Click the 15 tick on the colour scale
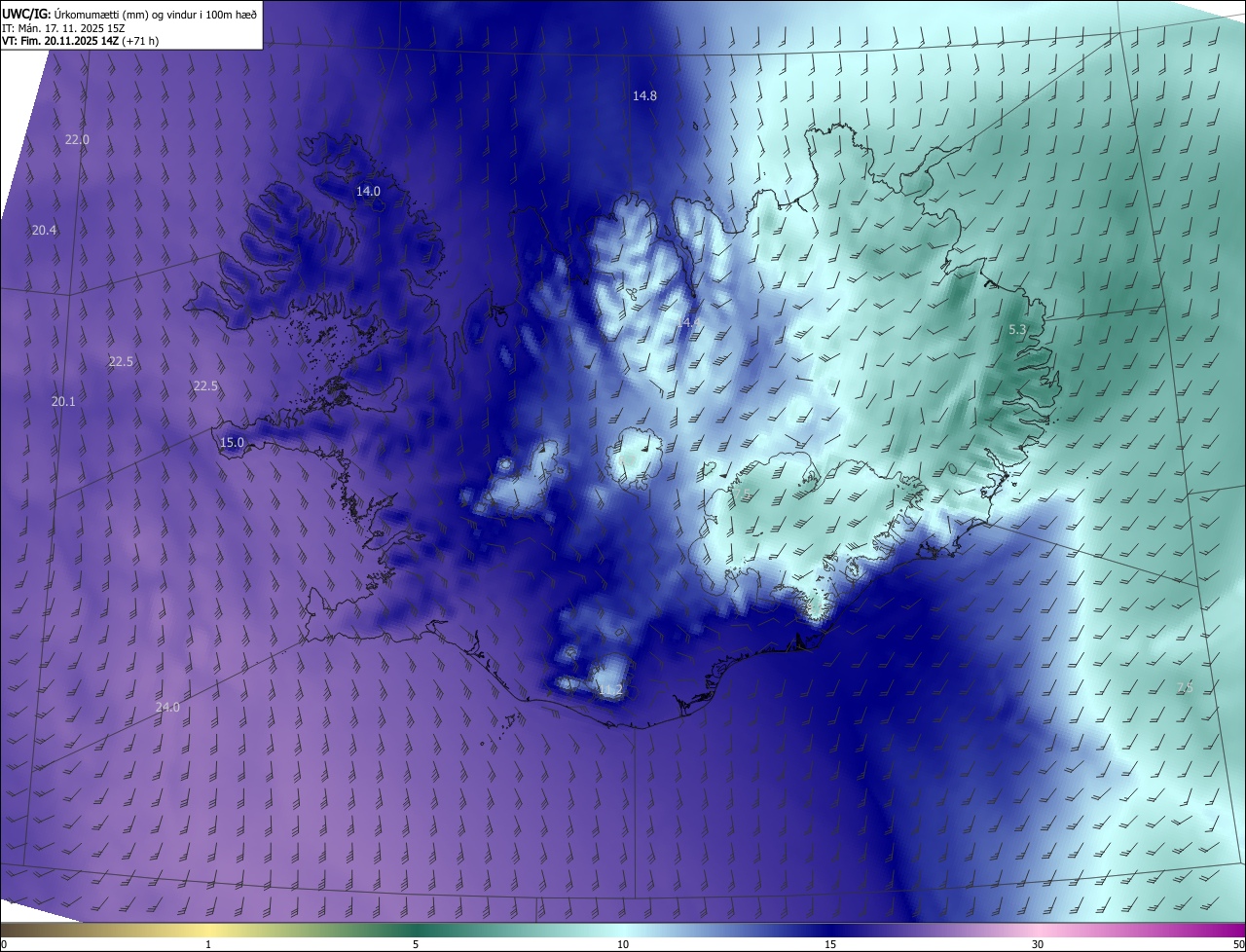 [830, 944]
